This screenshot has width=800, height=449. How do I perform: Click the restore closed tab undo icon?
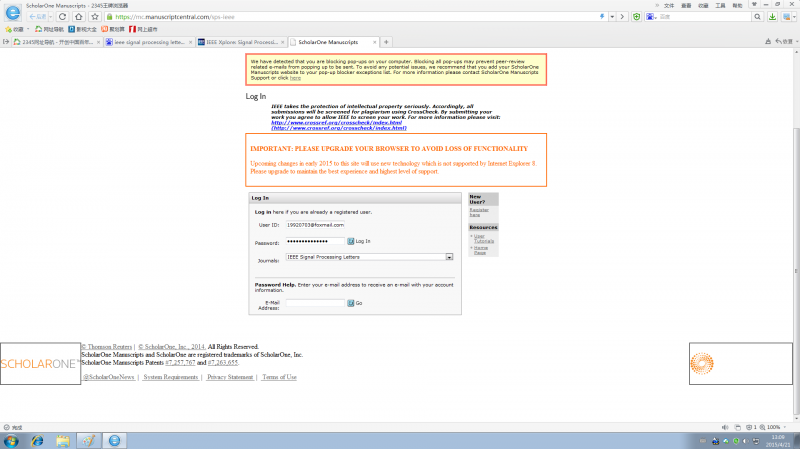point(784,41)
